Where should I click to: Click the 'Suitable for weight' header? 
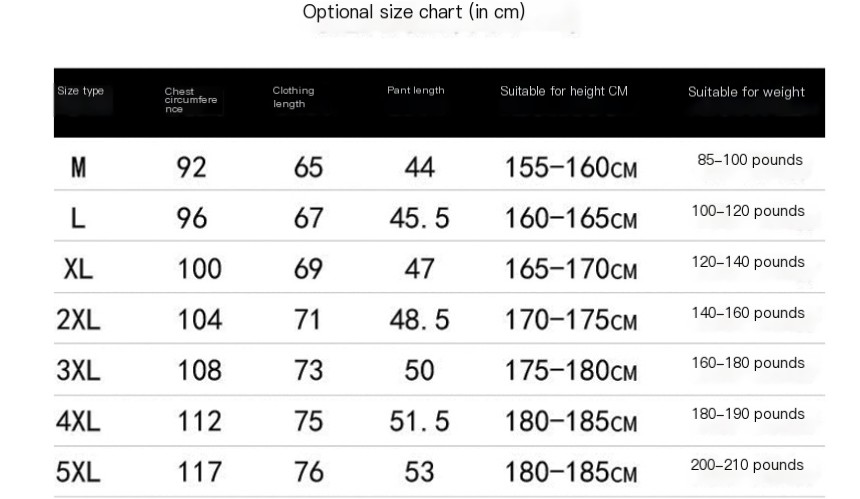(746, 92)
